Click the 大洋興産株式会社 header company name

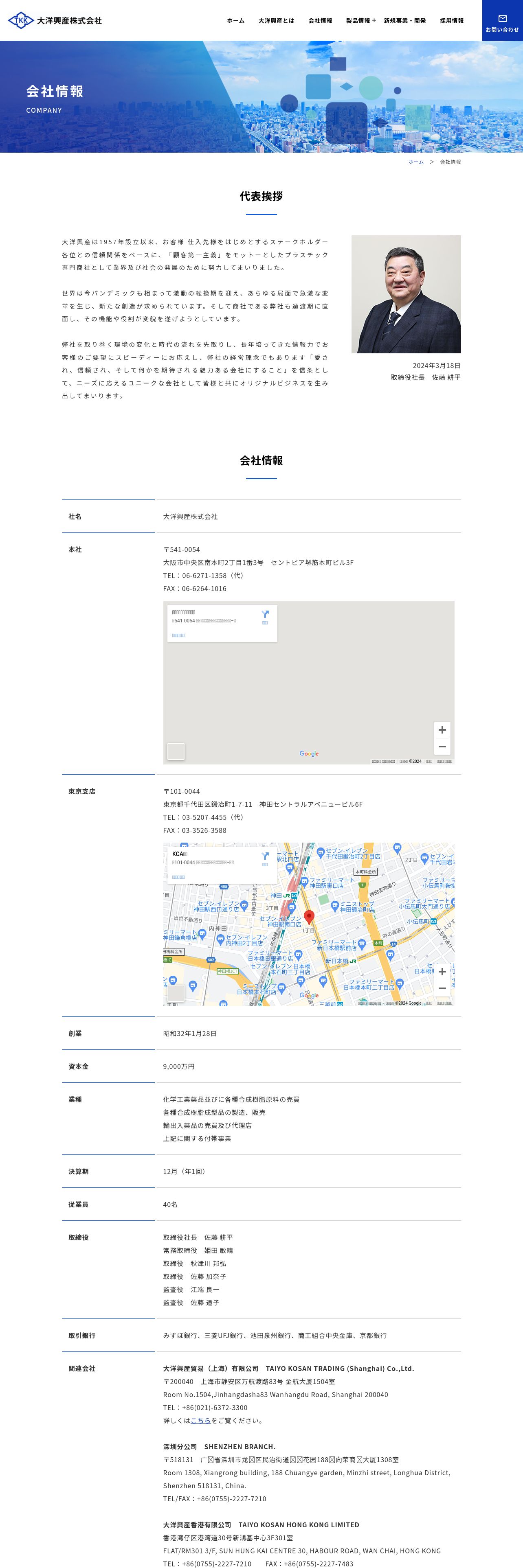click(x=69, y=21)
